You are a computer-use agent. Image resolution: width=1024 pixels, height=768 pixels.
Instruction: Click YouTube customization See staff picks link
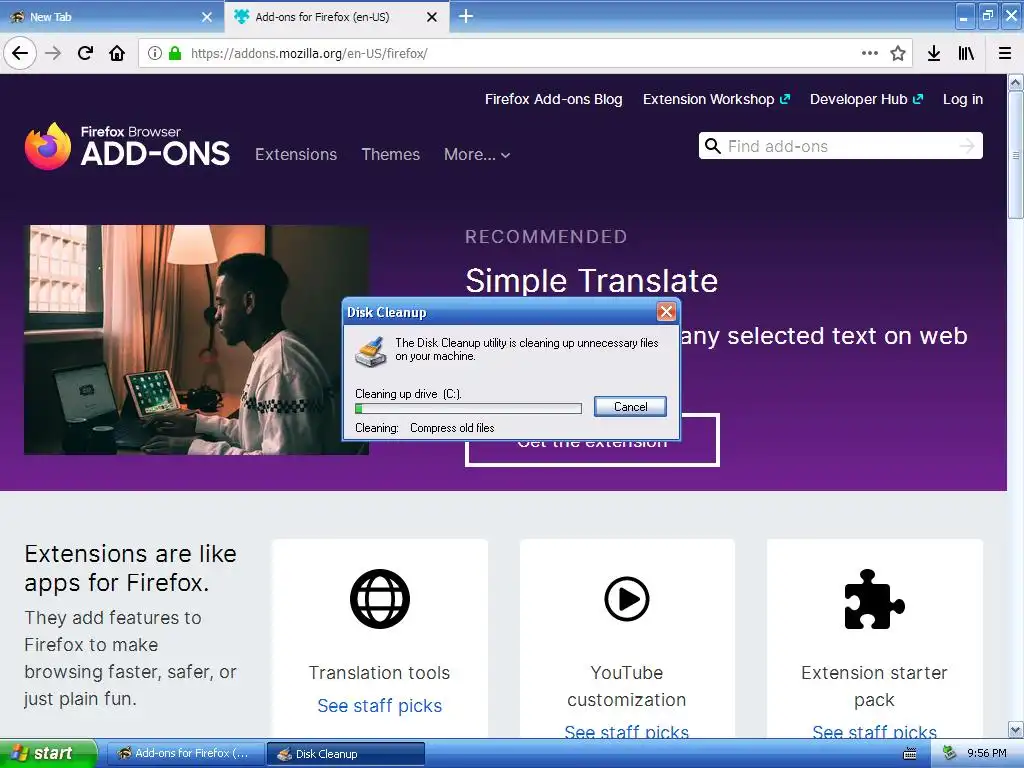(626, 732)
